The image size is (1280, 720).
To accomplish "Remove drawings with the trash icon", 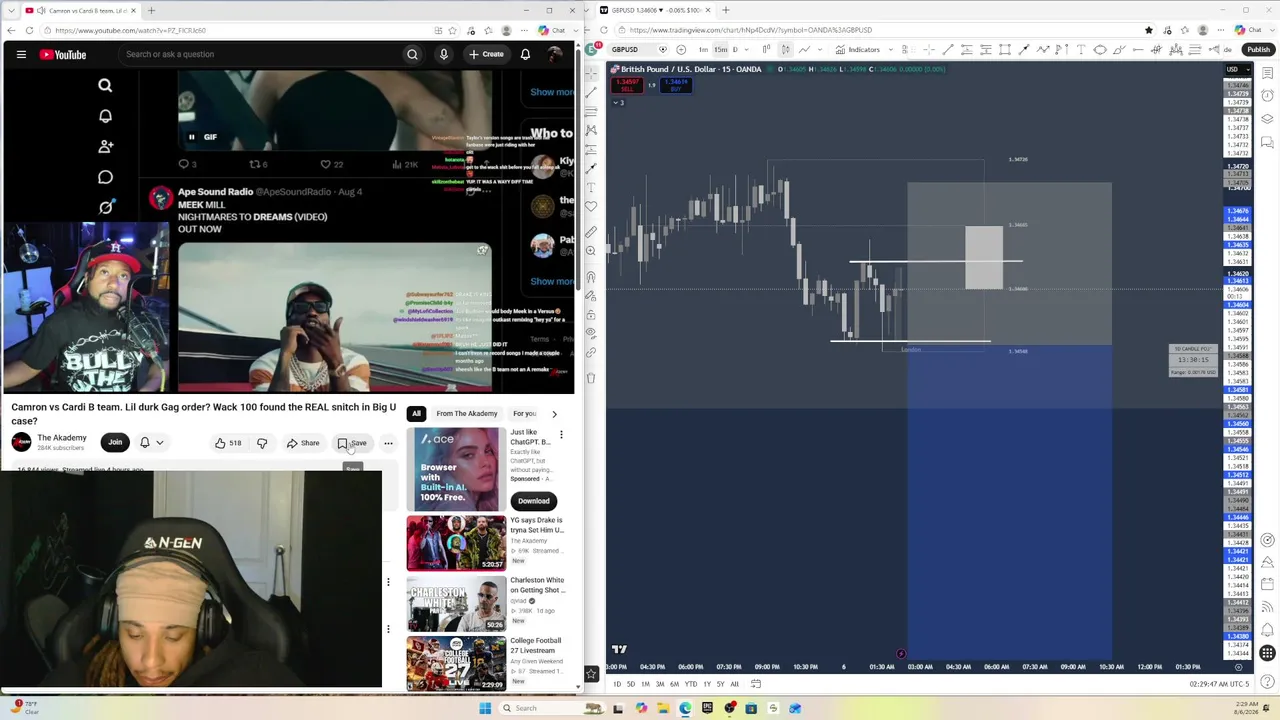I will [591, 378].
